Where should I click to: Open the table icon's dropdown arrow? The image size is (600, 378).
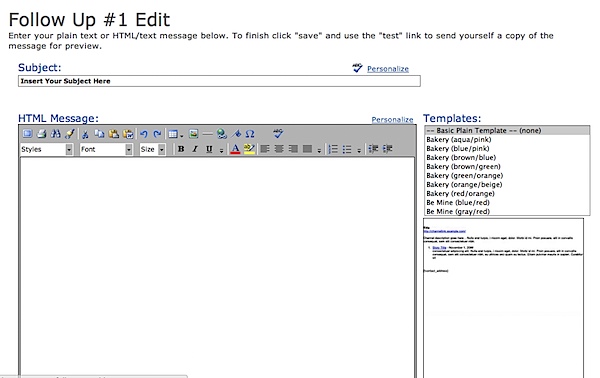(181, 135)
